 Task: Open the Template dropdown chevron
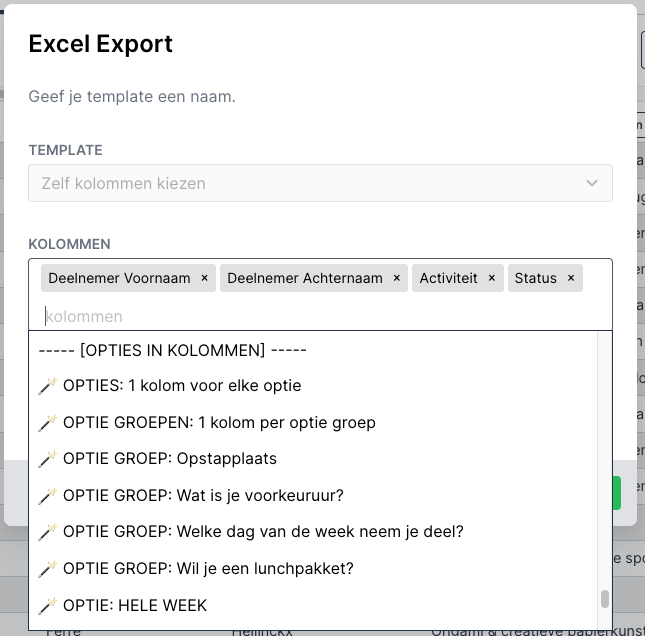pyautogui.click(x=592, y=183)
